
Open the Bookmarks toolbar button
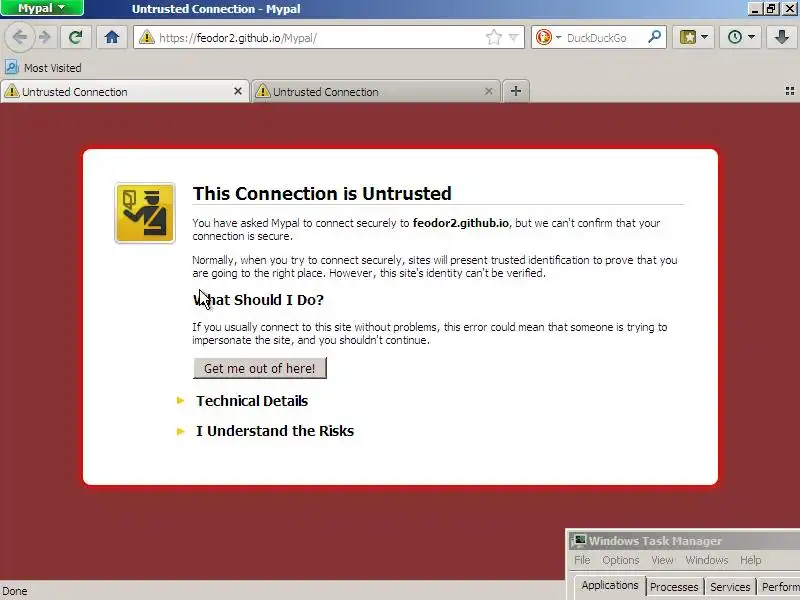pyautogui.click(x=688, y=37)
